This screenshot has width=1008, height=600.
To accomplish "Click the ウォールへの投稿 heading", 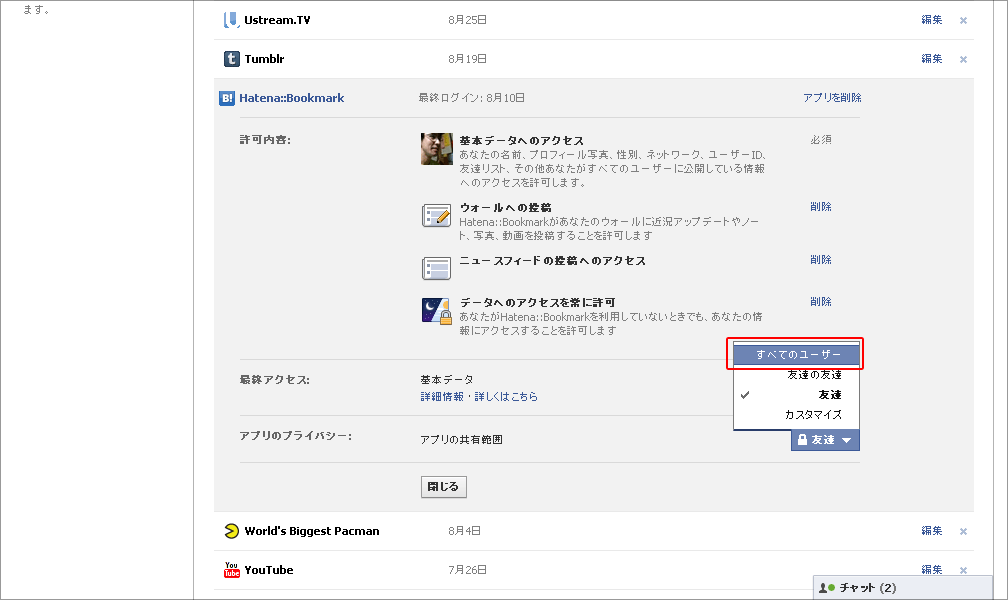I will pos(505,208).
